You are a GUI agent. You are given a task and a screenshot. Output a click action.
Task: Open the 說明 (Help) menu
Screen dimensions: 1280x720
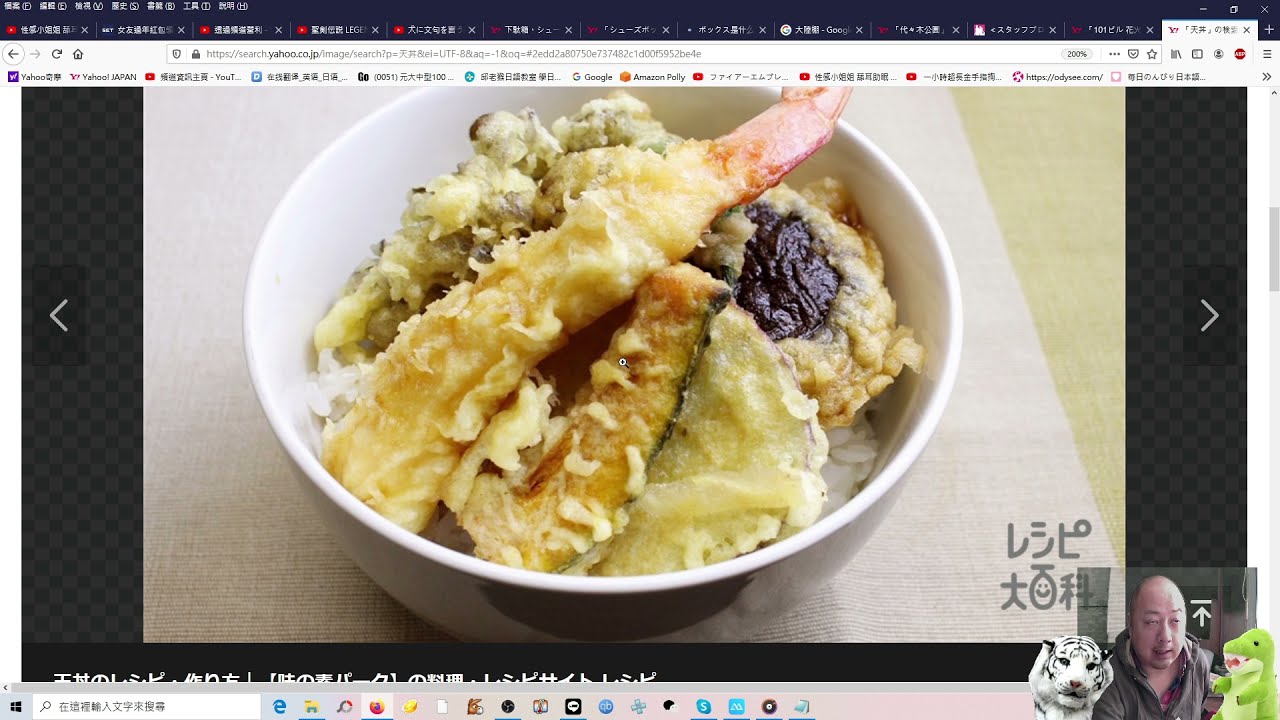coord(232,6)
